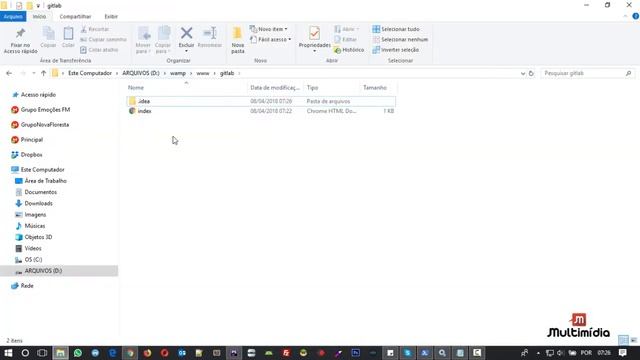Click Recortar in the ribbon

click(95, 29)
